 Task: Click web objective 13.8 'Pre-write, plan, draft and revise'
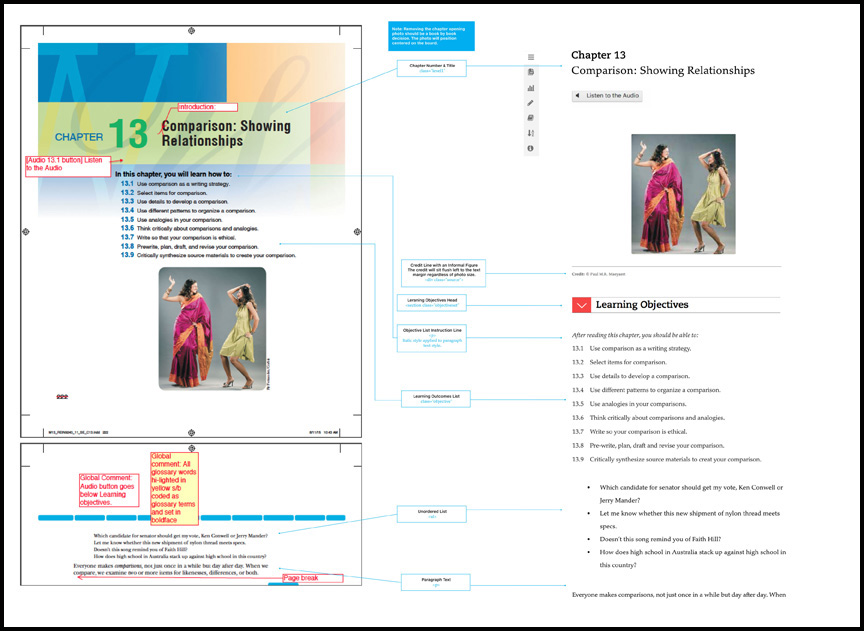tap(648, 445)
